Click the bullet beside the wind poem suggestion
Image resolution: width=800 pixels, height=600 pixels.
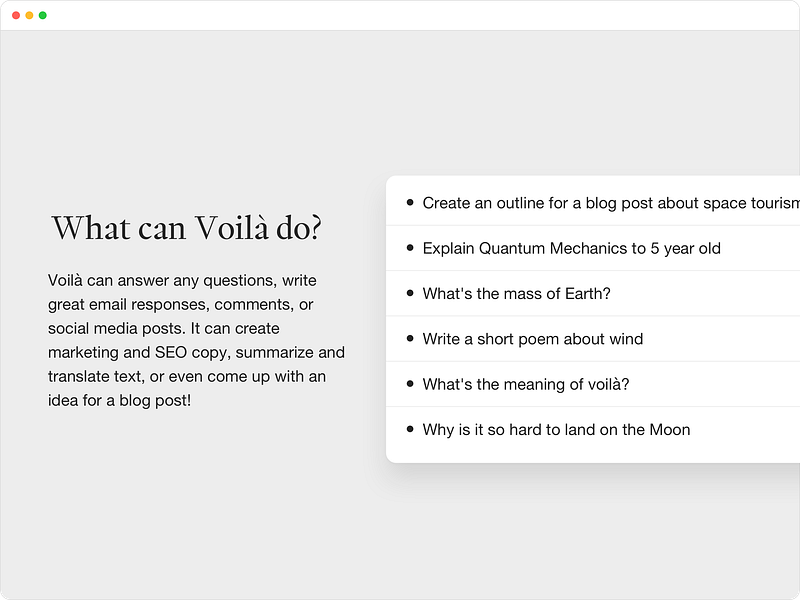(x=409, y=337)
